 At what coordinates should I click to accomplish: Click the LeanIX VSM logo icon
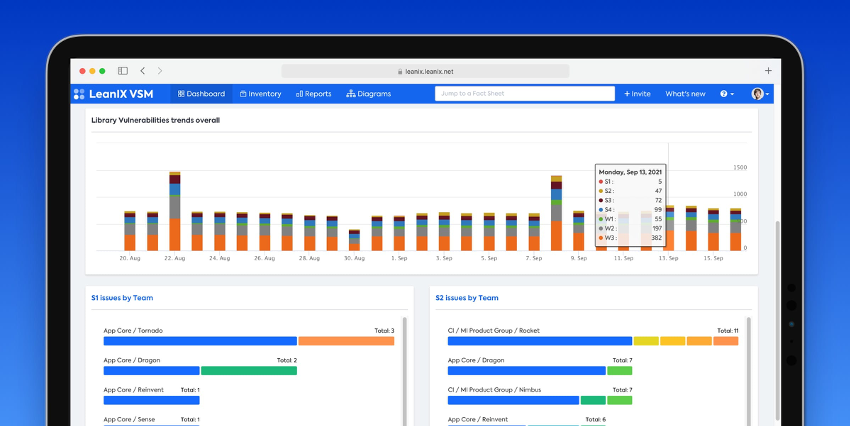coord(79,94)
